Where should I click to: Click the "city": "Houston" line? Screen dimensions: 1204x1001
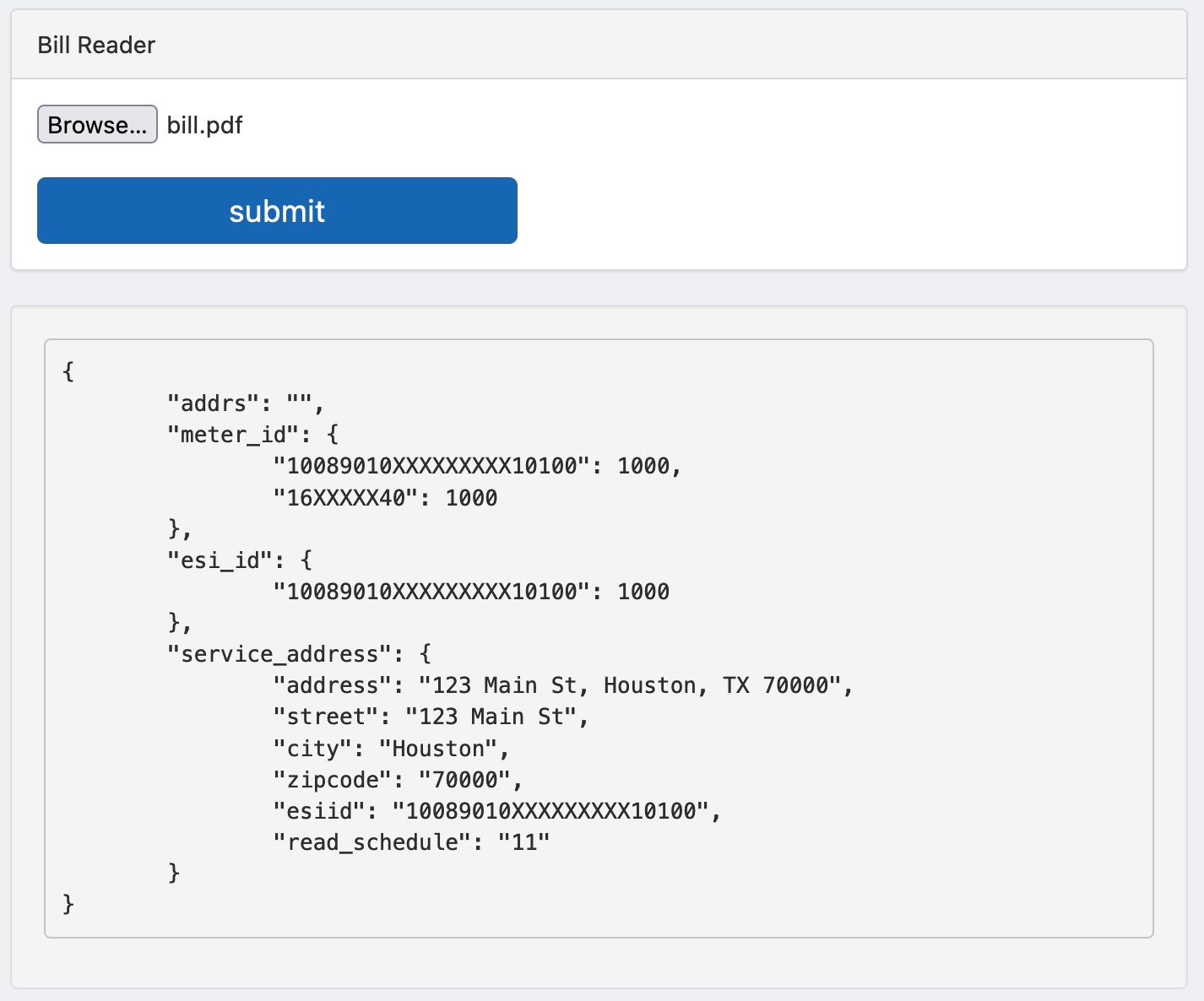tap(391, 749)
